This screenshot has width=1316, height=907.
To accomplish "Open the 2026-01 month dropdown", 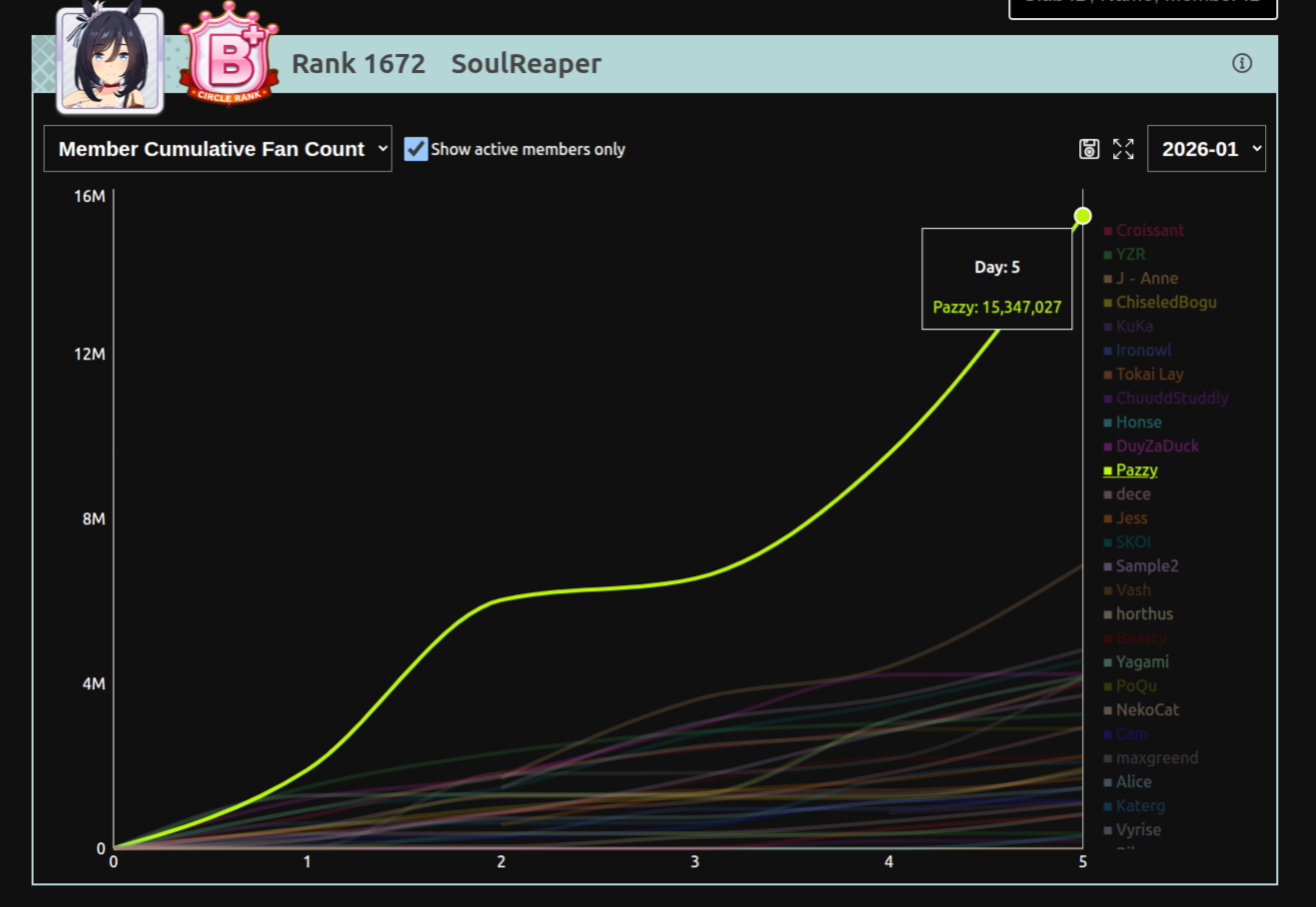I will (1206, 149).
